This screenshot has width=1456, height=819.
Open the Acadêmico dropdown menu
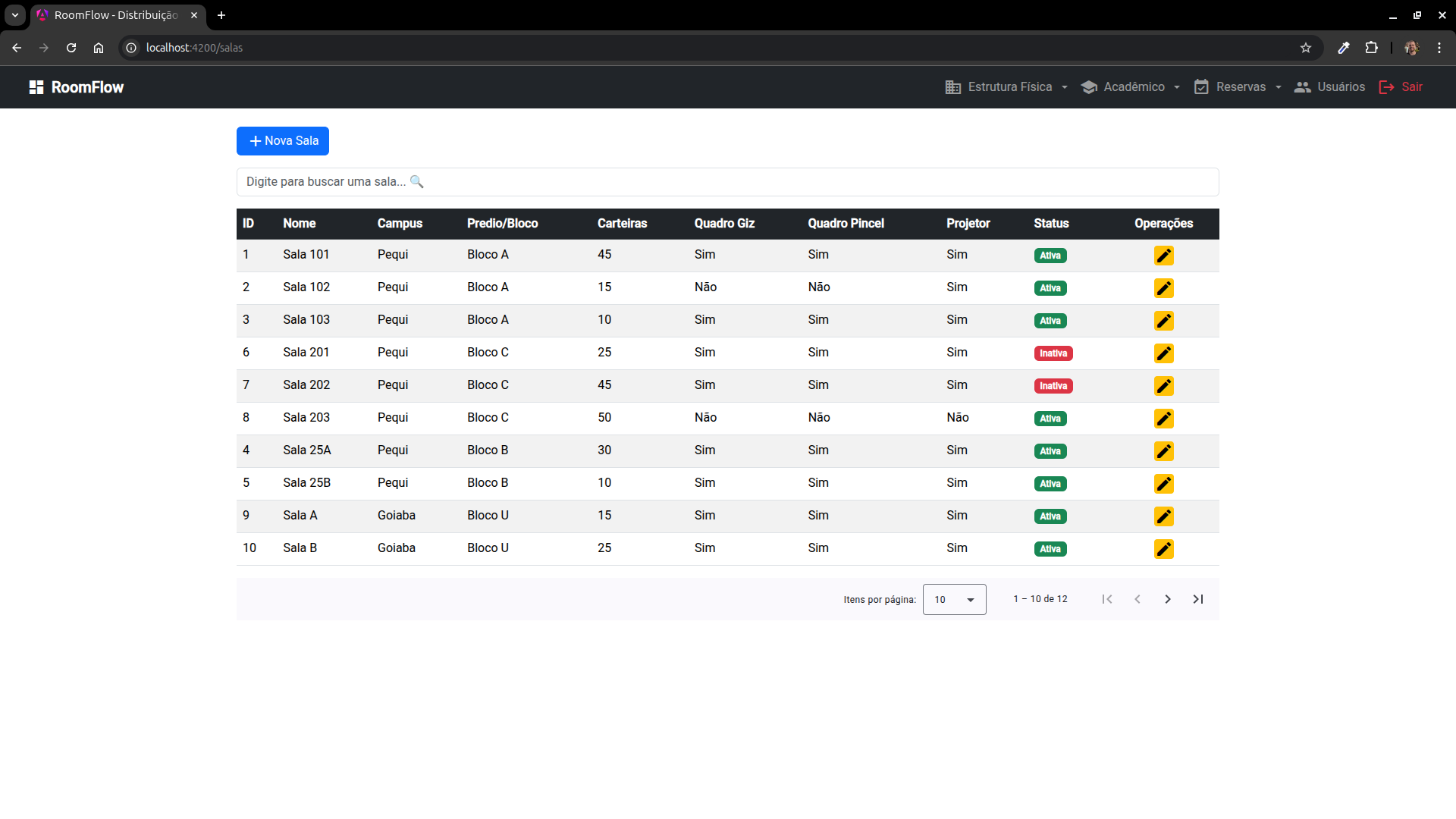(1130, 87)
